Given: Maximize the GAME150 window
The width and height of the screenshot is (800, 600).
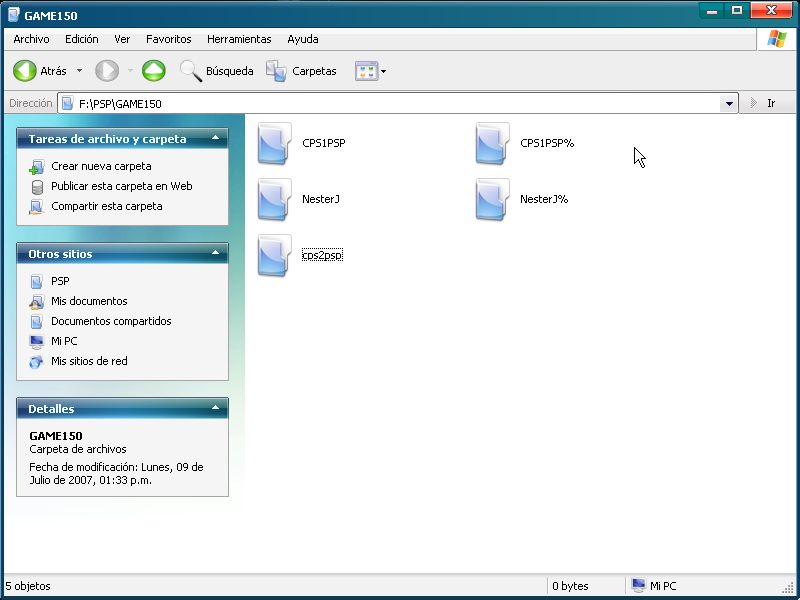Looking at the screenshot, I should pos(737,11).
